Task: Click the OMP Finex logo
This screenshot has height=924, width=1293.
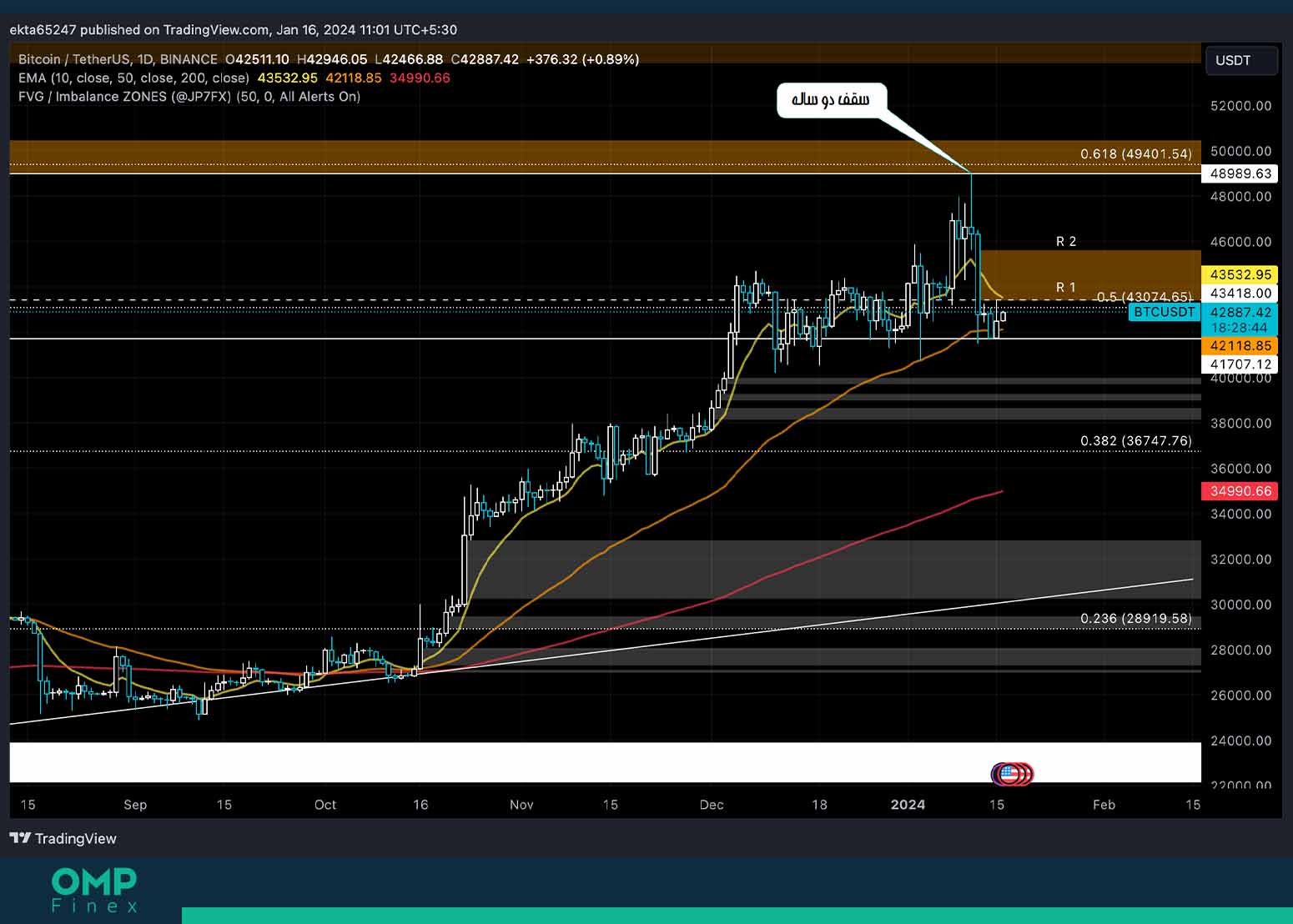Action: (94, 890)
